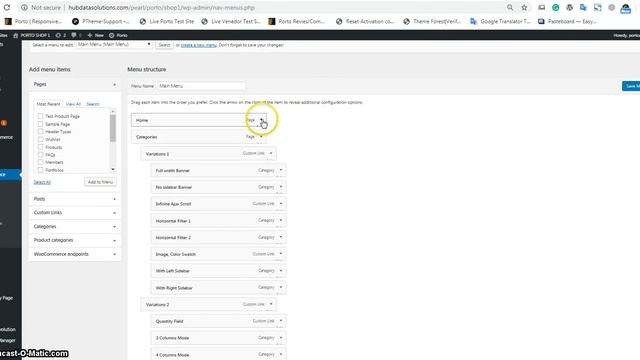The width and height of the screenshot is (640, 360).
Task: Tick the Test Product Page checkbox
Action: click(40, 116)
